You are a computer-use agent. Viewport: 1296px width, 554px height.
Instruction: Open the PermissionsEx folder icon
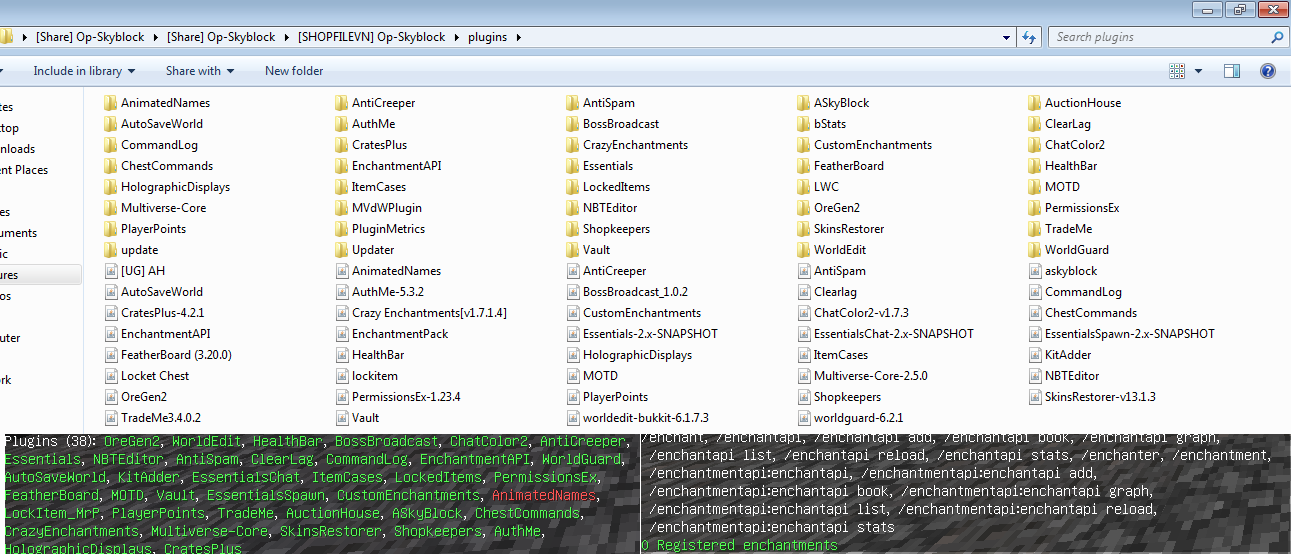(x=1034, y=208)
